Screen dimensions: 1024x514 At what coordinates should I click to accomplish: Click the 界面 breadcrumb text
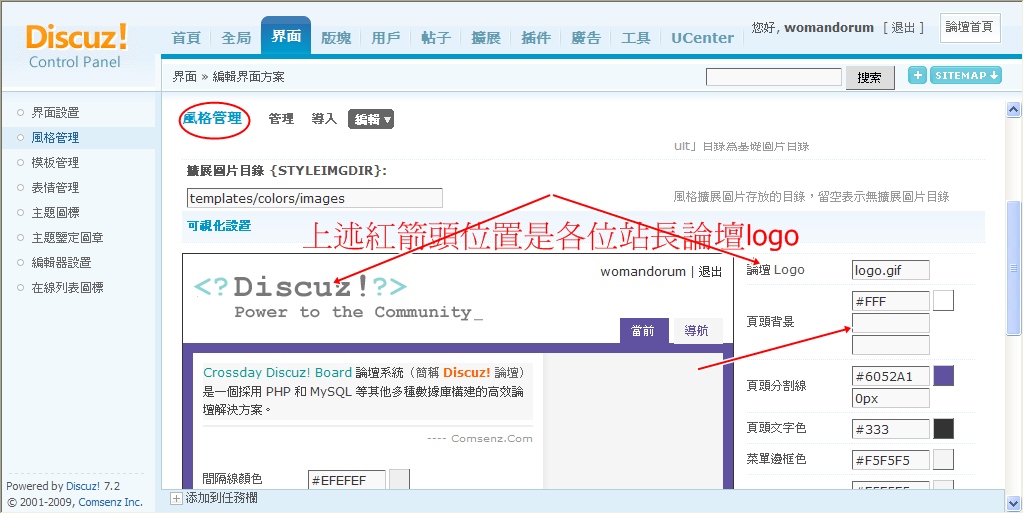click(x=184, y=77)
